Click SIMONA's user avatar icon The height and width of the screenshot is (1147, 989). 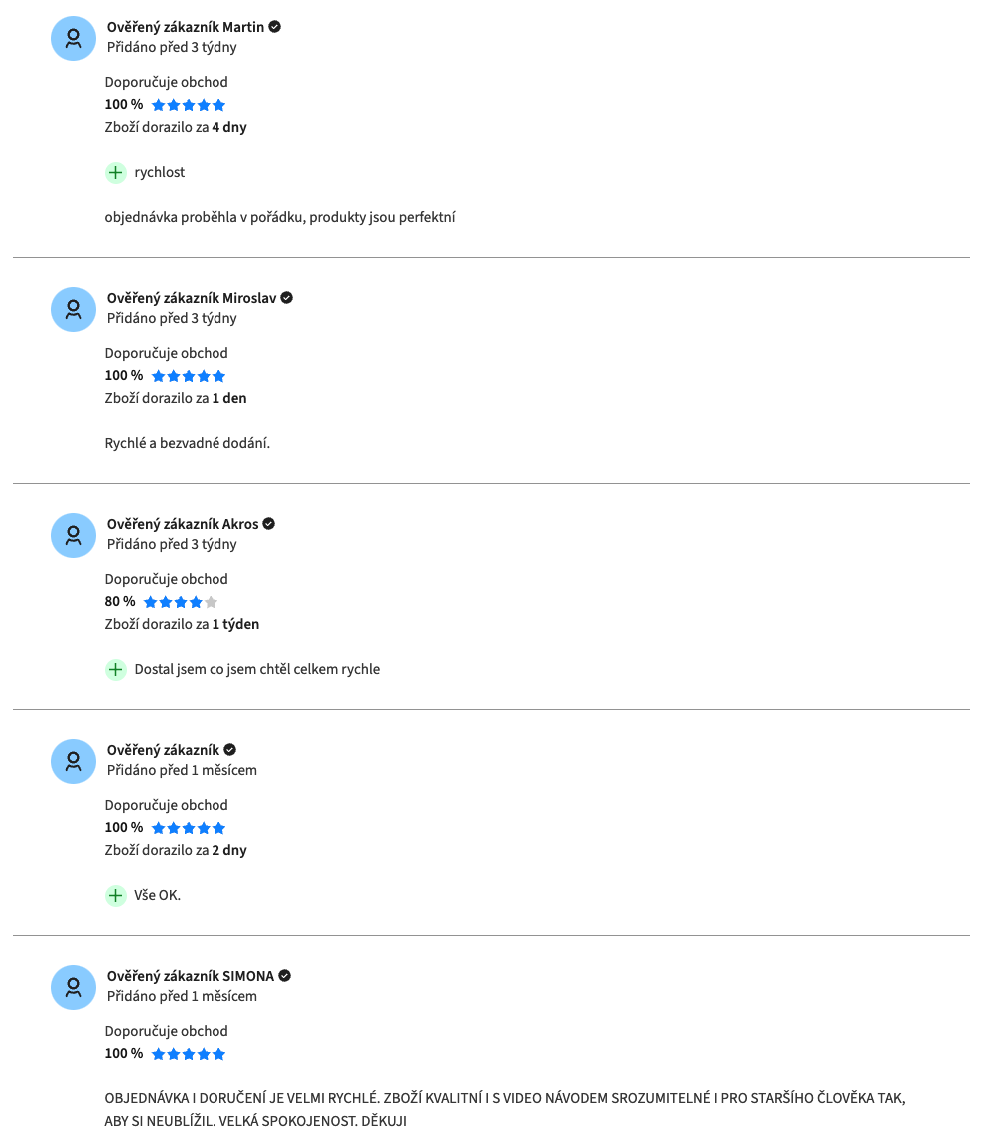pos(73,988)
